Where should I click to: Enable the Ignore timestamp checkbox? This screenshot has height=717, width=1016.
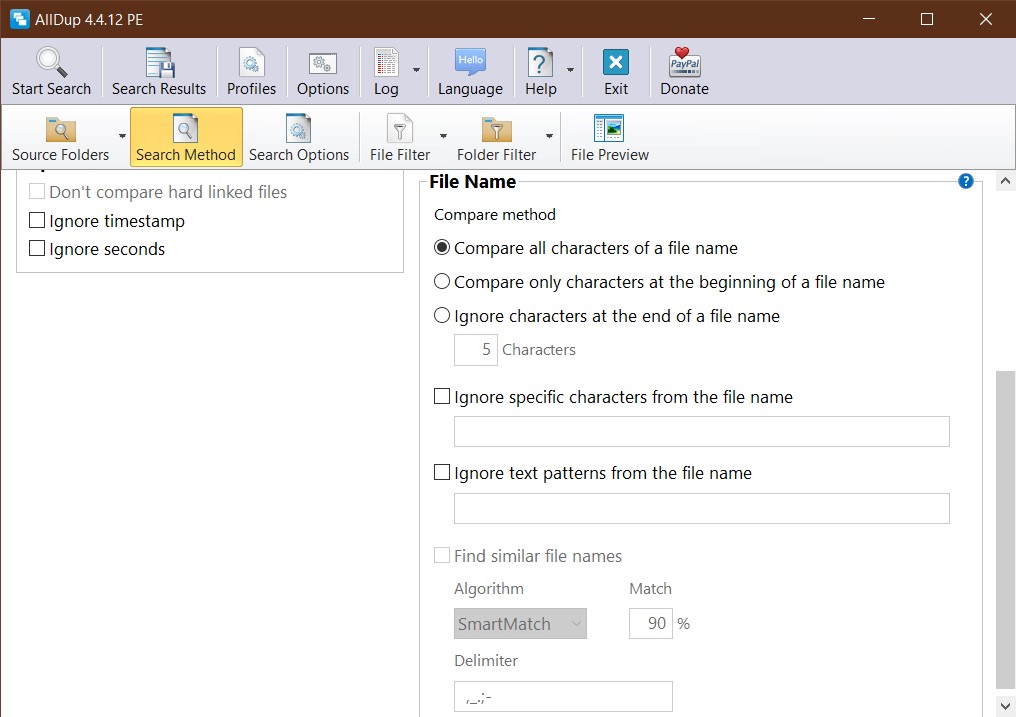(37, 220)
